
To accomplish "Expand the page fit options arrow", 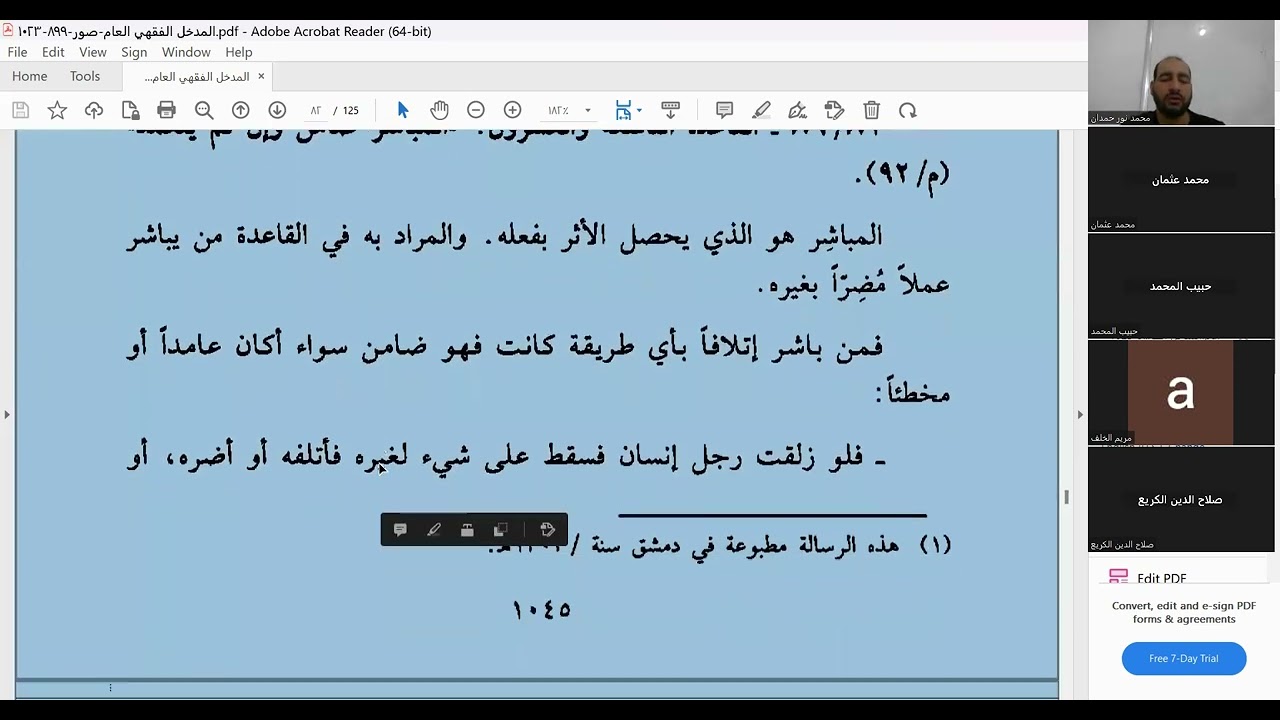I will [x=639, y=110].
